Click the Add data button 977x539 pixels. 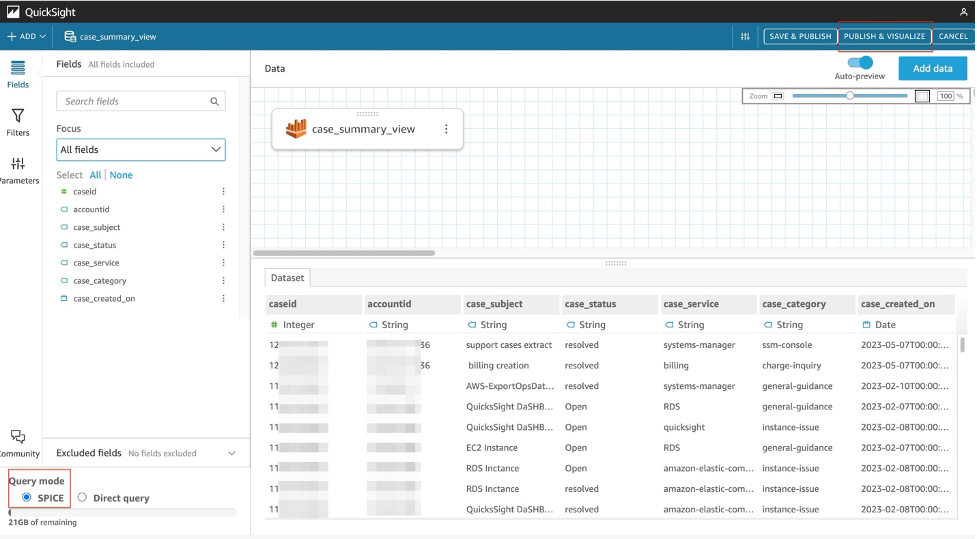click(932, 68)
